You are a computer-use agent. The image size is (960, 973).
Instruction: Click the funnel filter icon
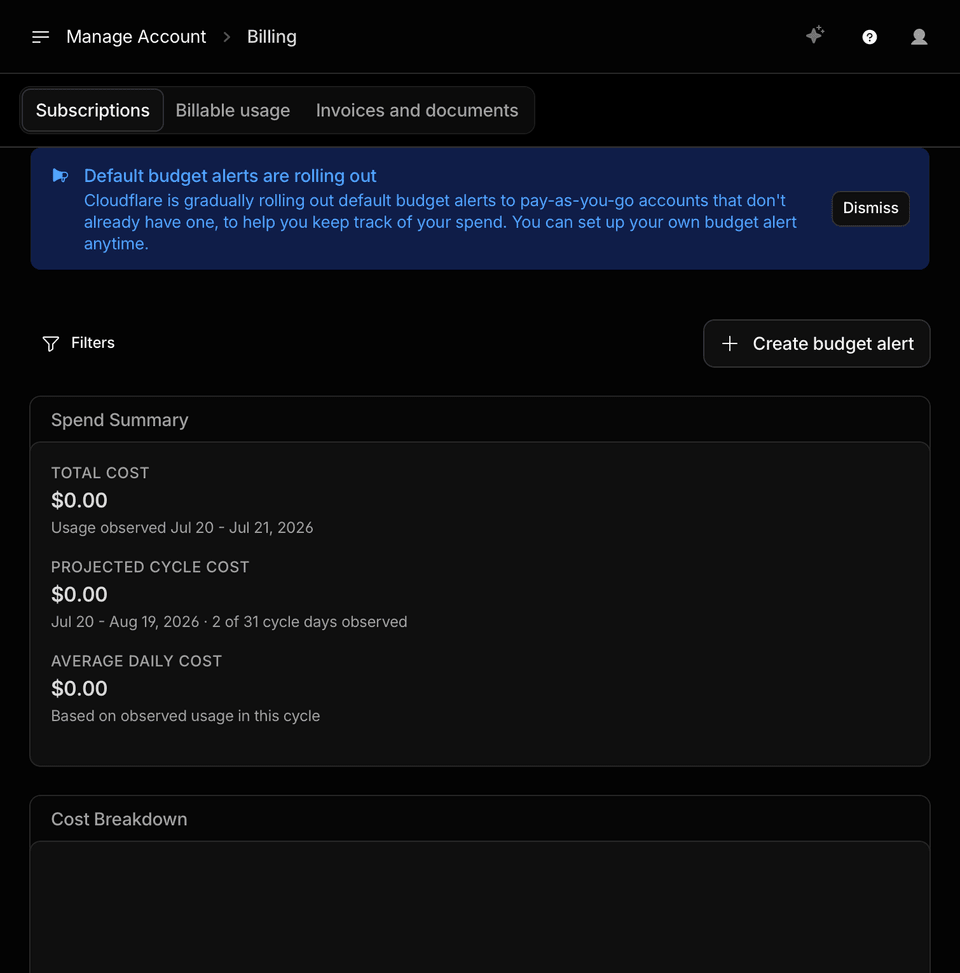click(x=51, y=343)
